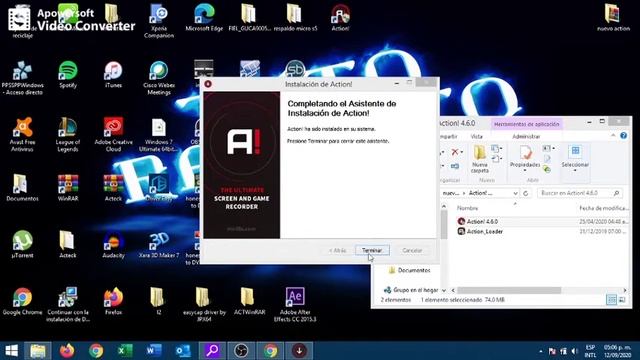
Task: Click Propiedades in the Explorer ribbon
Action: (525, 158)
